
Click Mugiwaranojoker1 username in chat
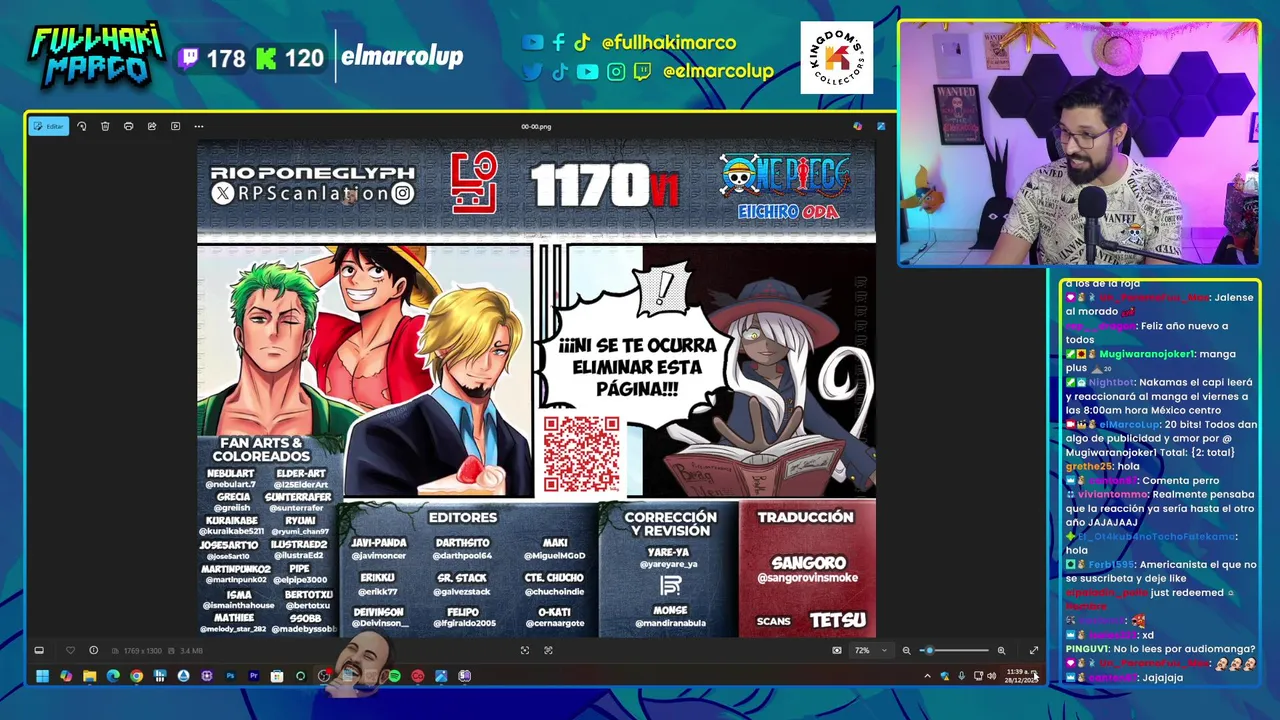[1147, 354]
